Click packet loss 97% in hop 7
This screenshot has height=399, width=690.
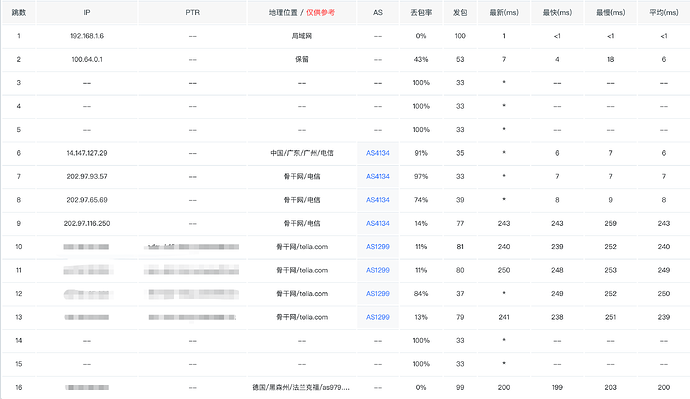click(x=421, y=176)
